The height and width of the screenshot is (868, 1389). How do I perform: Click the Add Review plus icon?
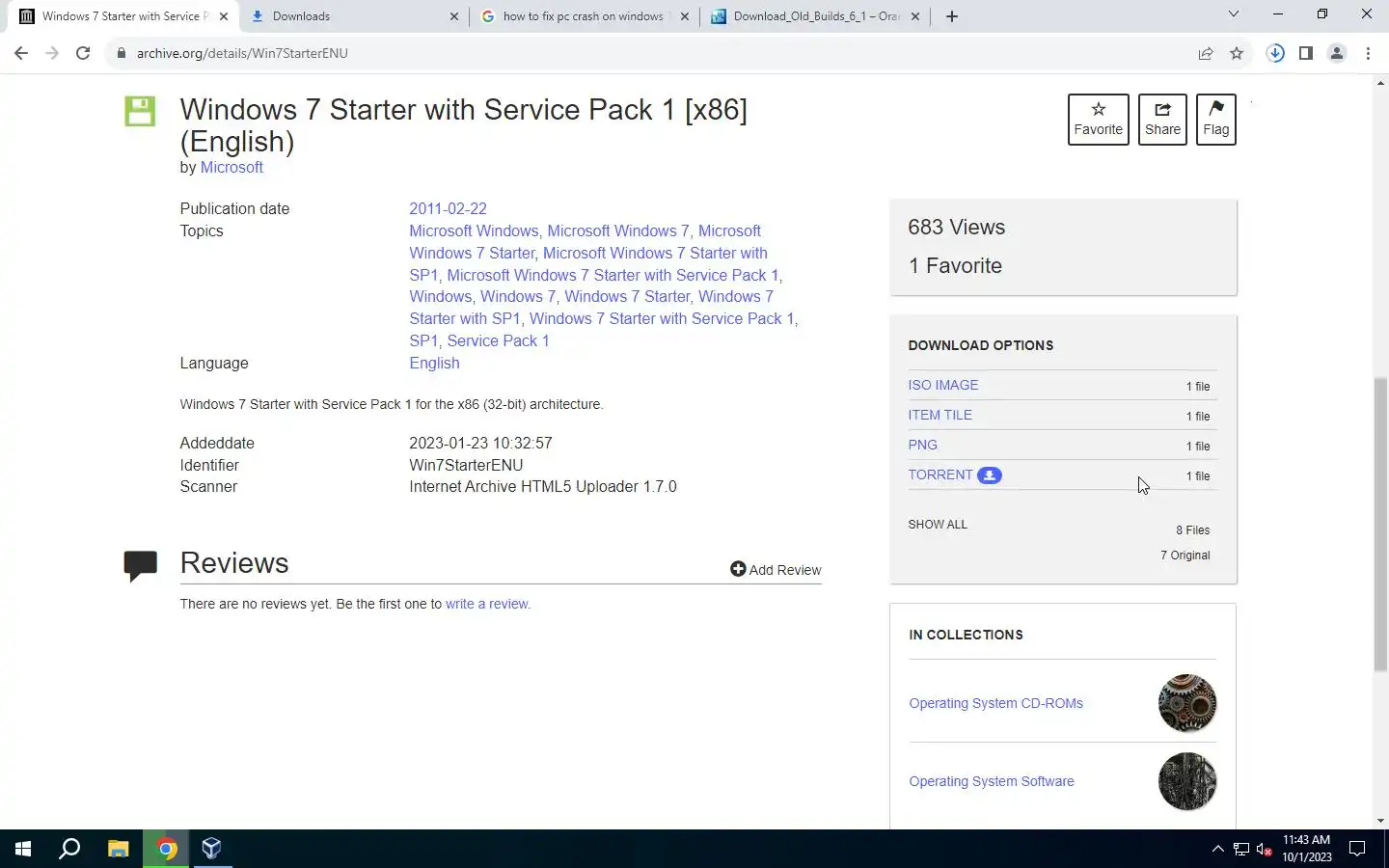(738, 569)
